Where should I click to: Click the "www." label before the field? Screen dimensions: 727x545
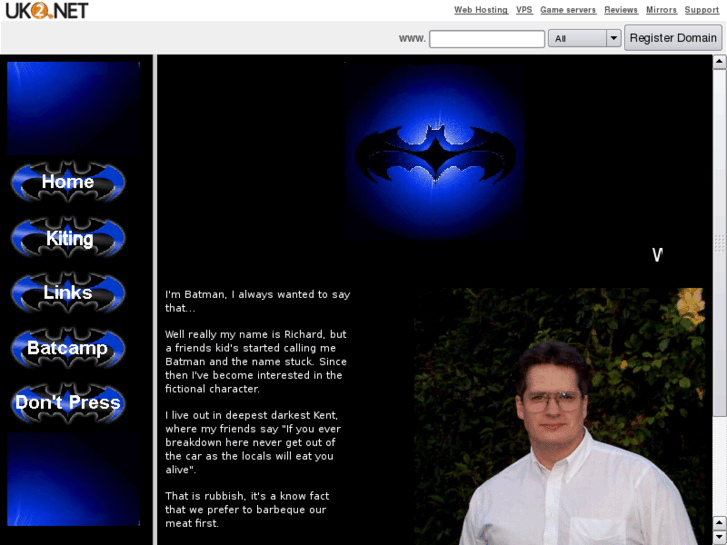pos(412,38)
